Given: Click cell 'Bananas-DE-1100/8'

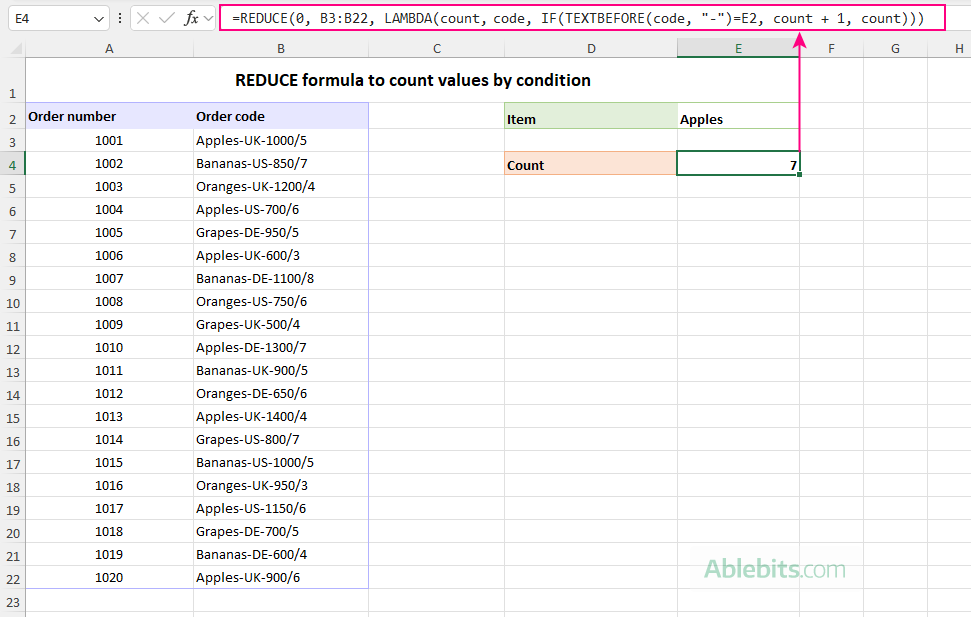Looking at the screenshot, I should tap(281, 279).
